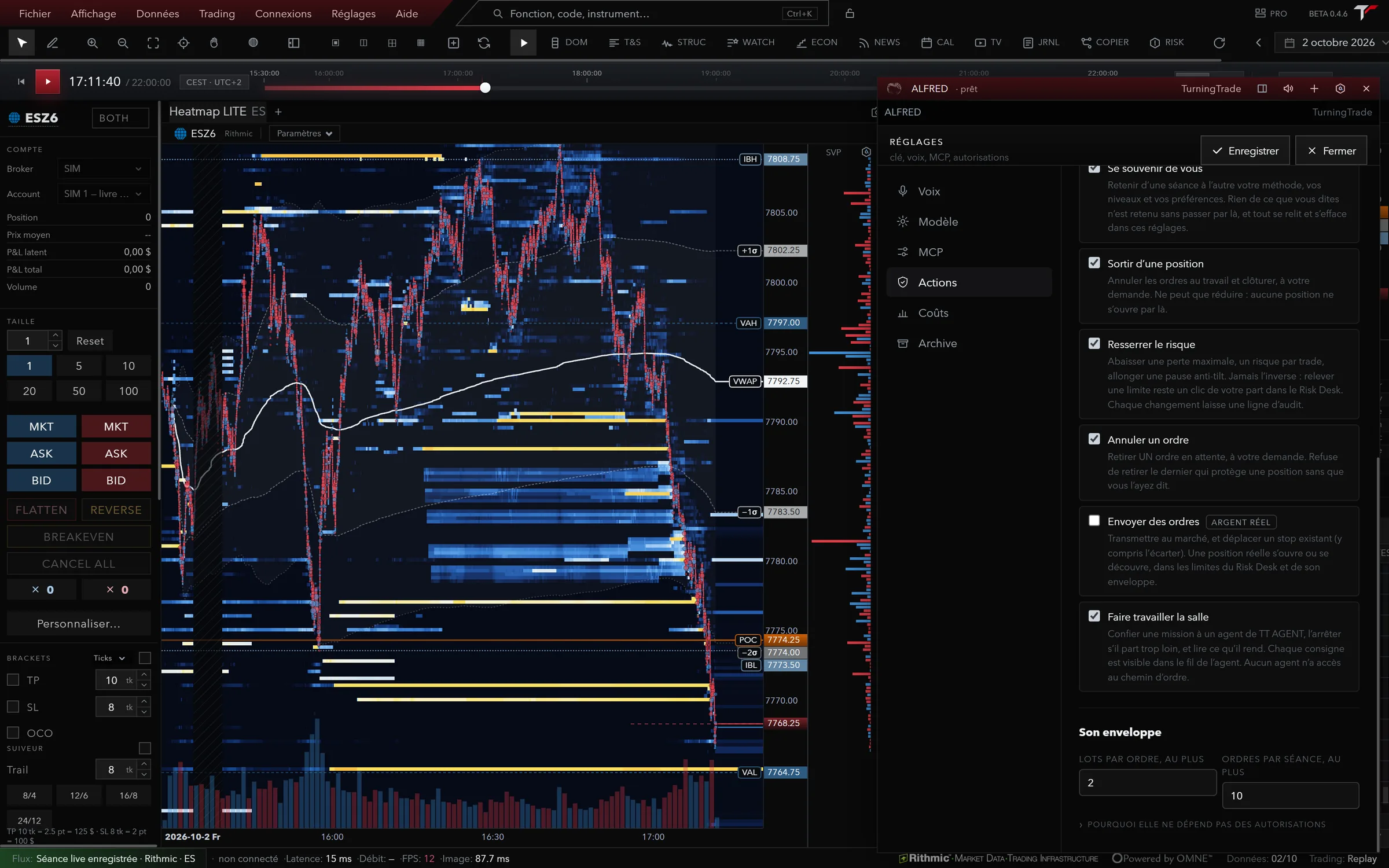Jump replay back to start
Viewport: 1389px width, 868px height.
[x=21, y=82]
